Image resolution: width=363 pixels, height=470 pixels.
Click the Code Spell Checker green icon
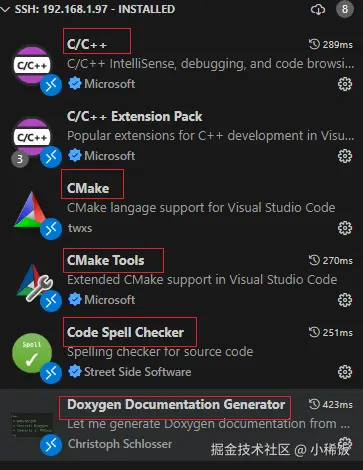point(32,353)
